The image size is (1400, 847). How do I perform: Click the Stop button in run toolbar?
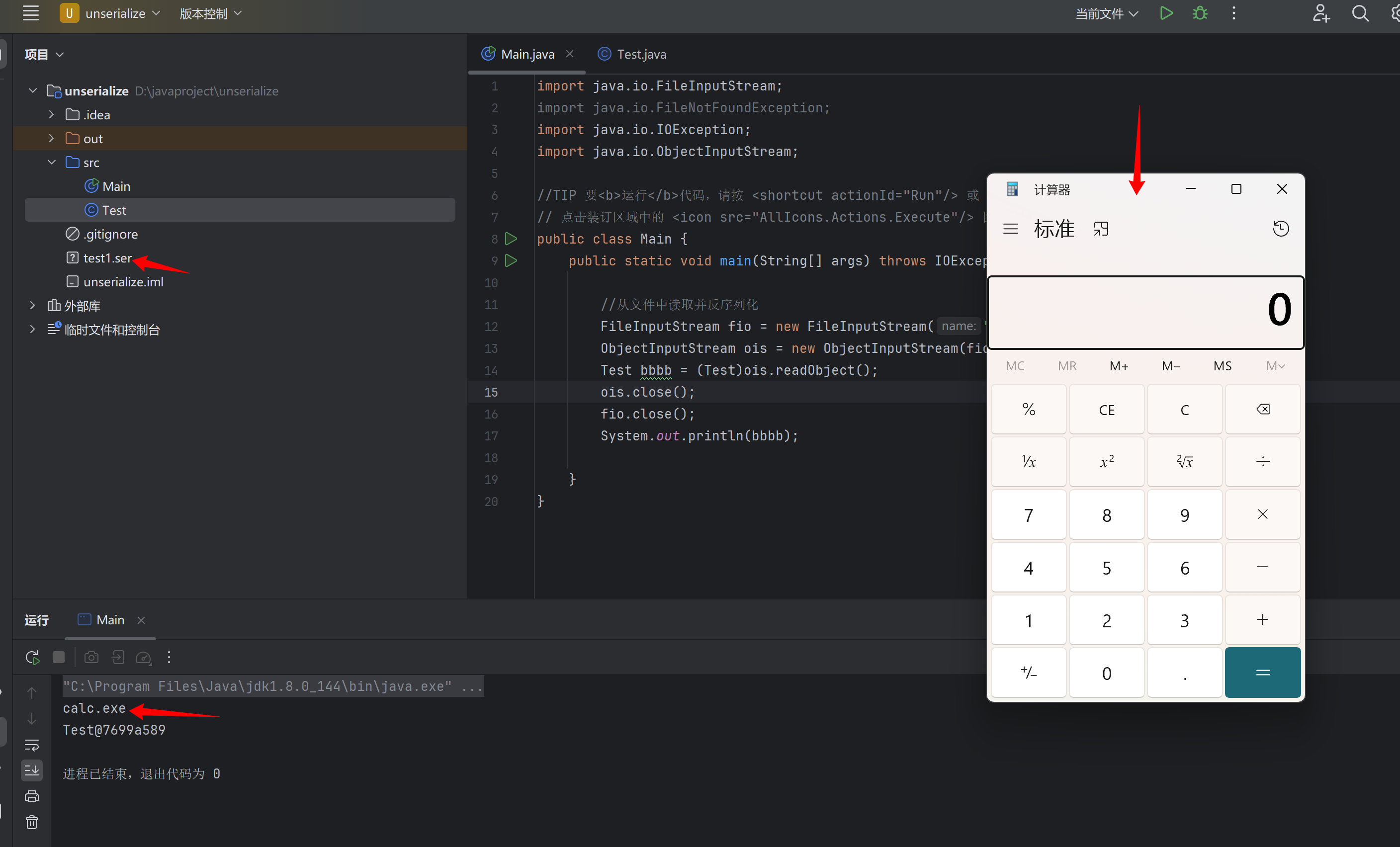(59, 657)
